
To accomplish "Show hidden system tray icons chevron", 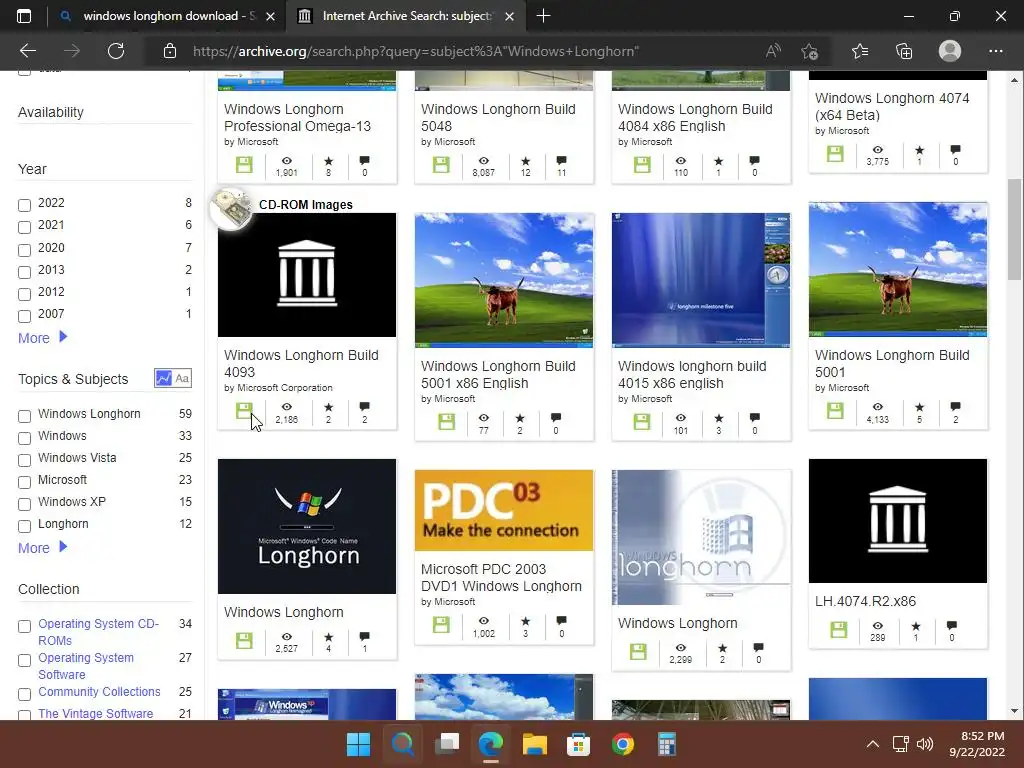I will [x=872, y=744].
